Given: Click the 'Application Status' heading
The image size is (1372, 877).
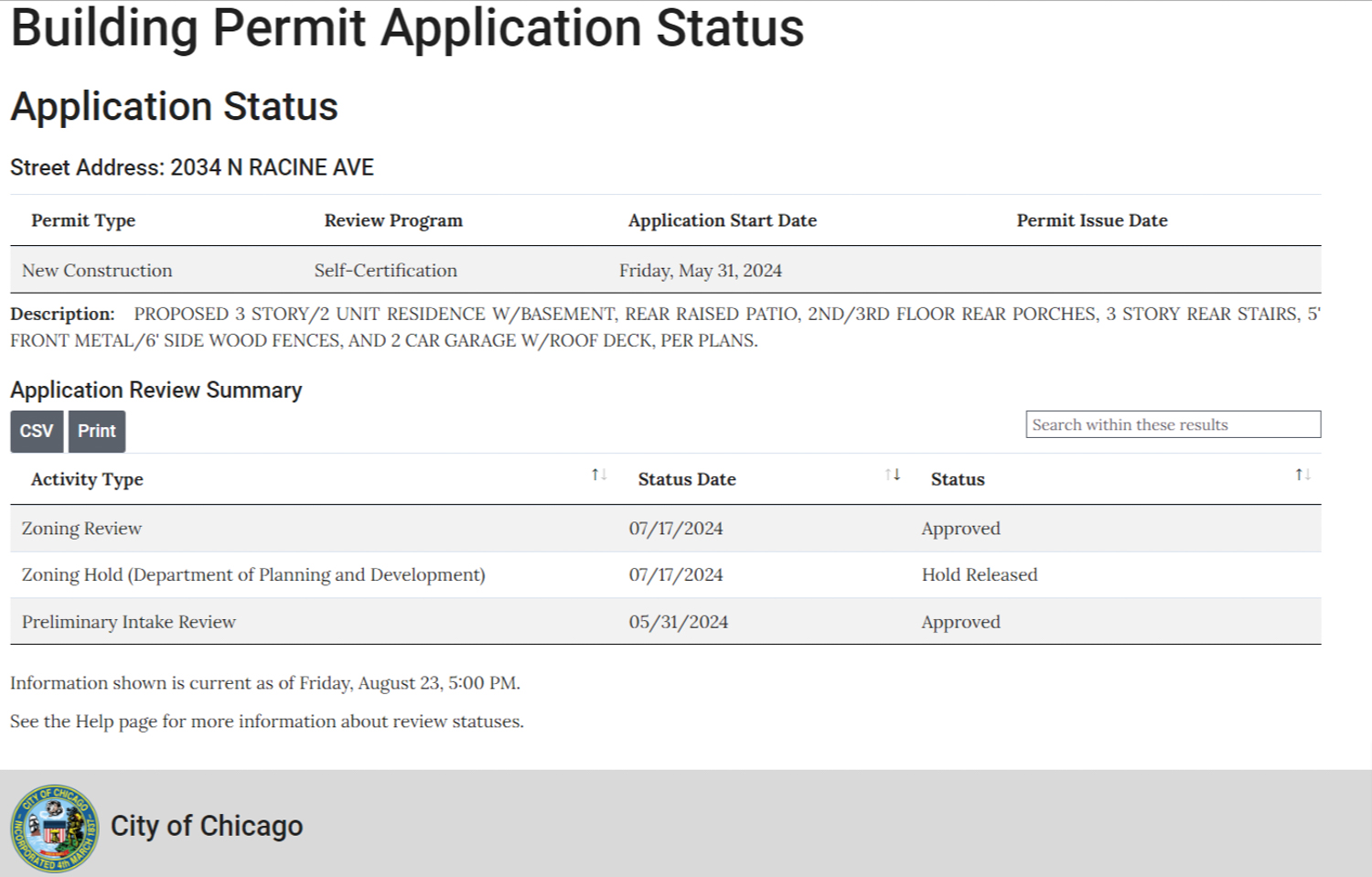Looking at the screenshot, I should [175, 107].
